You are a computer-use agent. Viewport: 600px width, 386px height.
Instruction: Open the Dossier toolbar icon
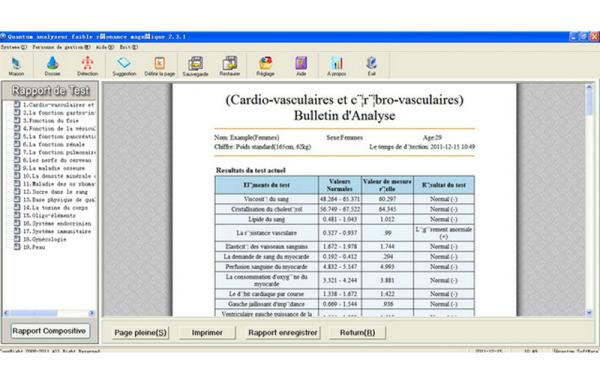click(52, 66)
